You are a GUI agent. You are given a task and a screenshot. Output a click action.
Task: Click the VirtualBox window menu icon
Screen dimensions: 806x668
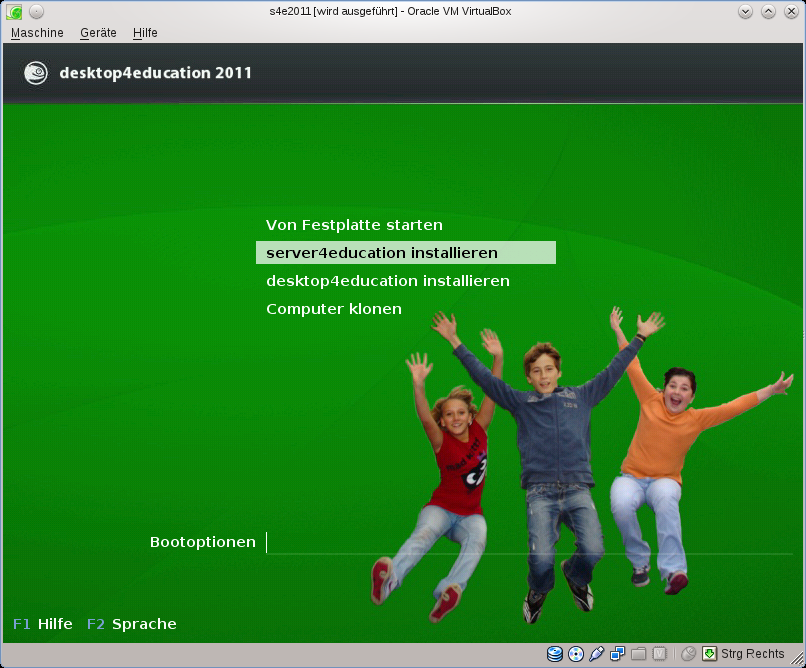tap(14, 11)
